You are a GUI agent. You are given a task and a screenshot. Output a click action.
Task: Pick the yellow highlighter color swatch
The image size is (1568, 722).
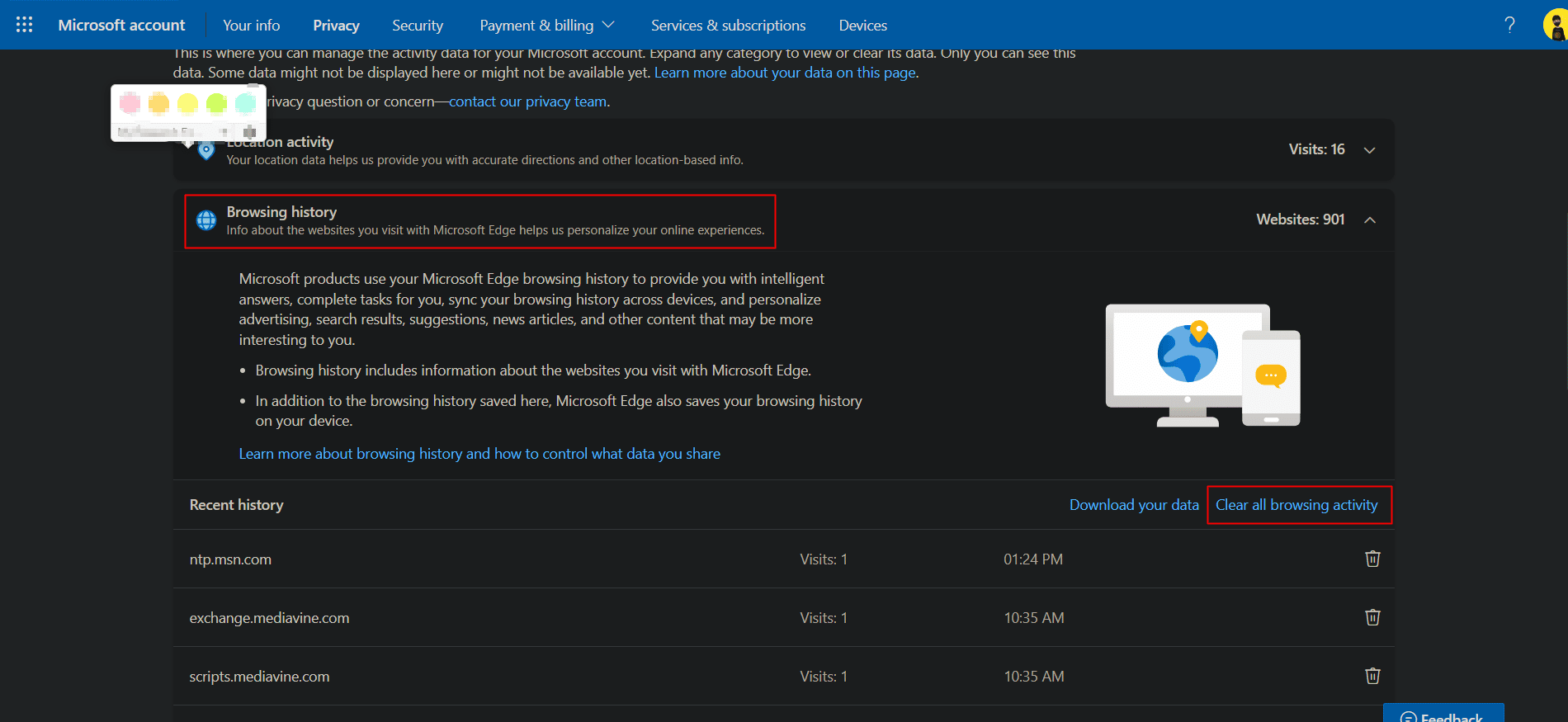coord(188,103)
